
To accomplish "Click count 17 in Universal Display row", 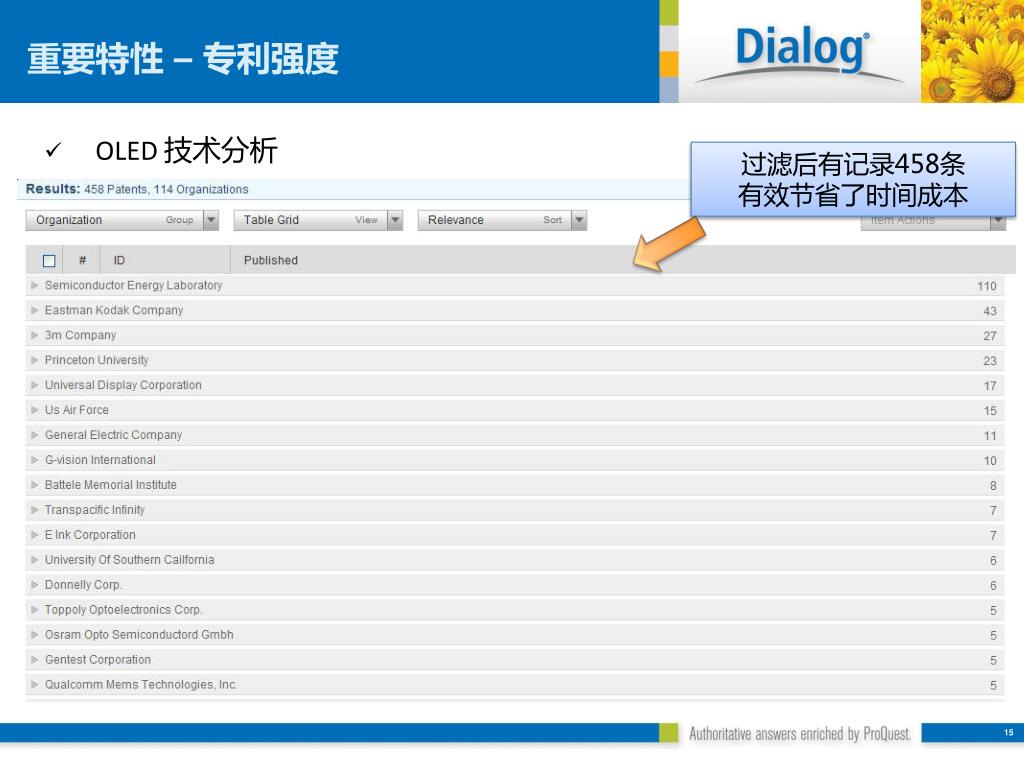I will (x=990, y=386).
